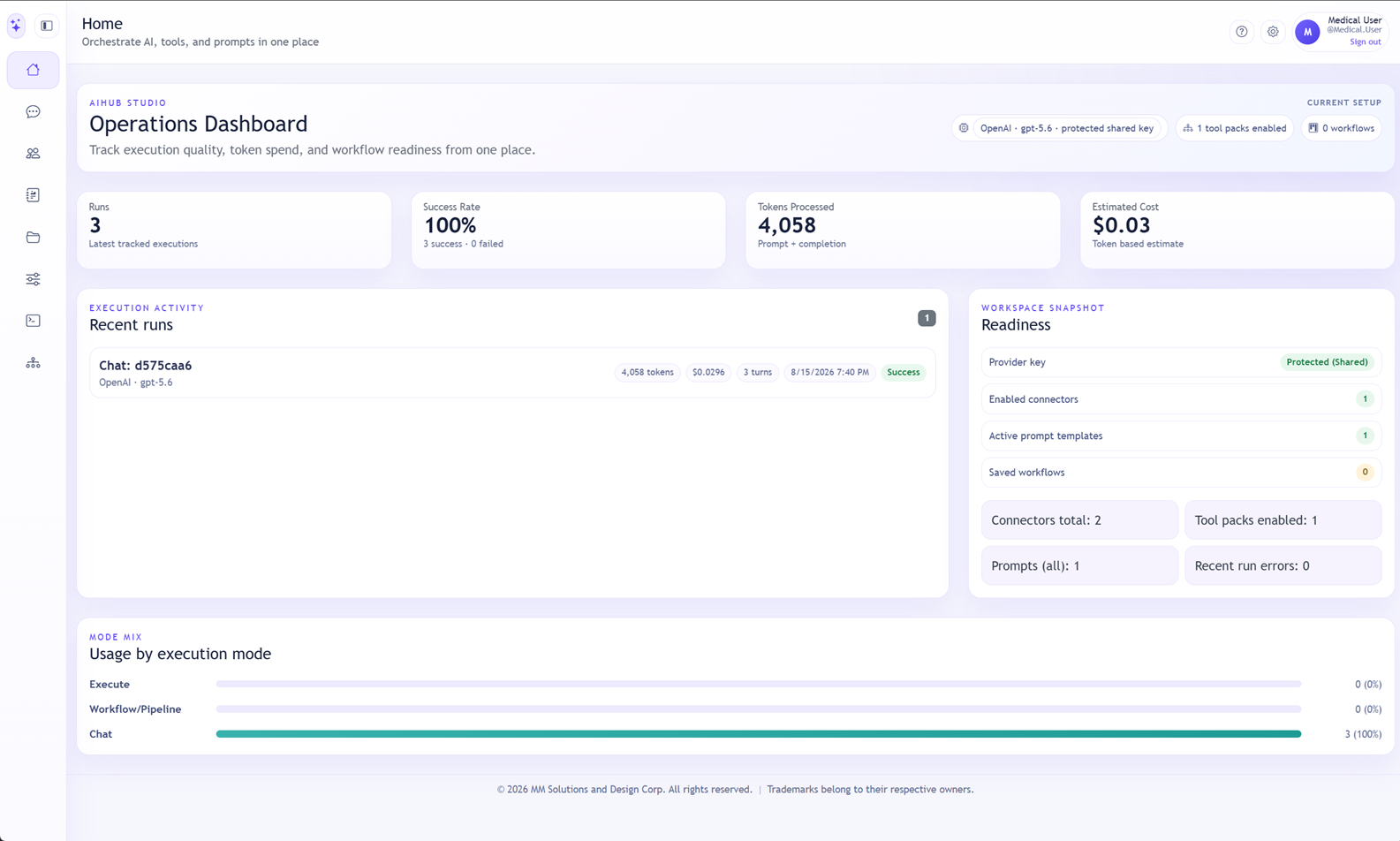
Task: Click the Tokens Processed 4,058 card
Action: point(903,231)
